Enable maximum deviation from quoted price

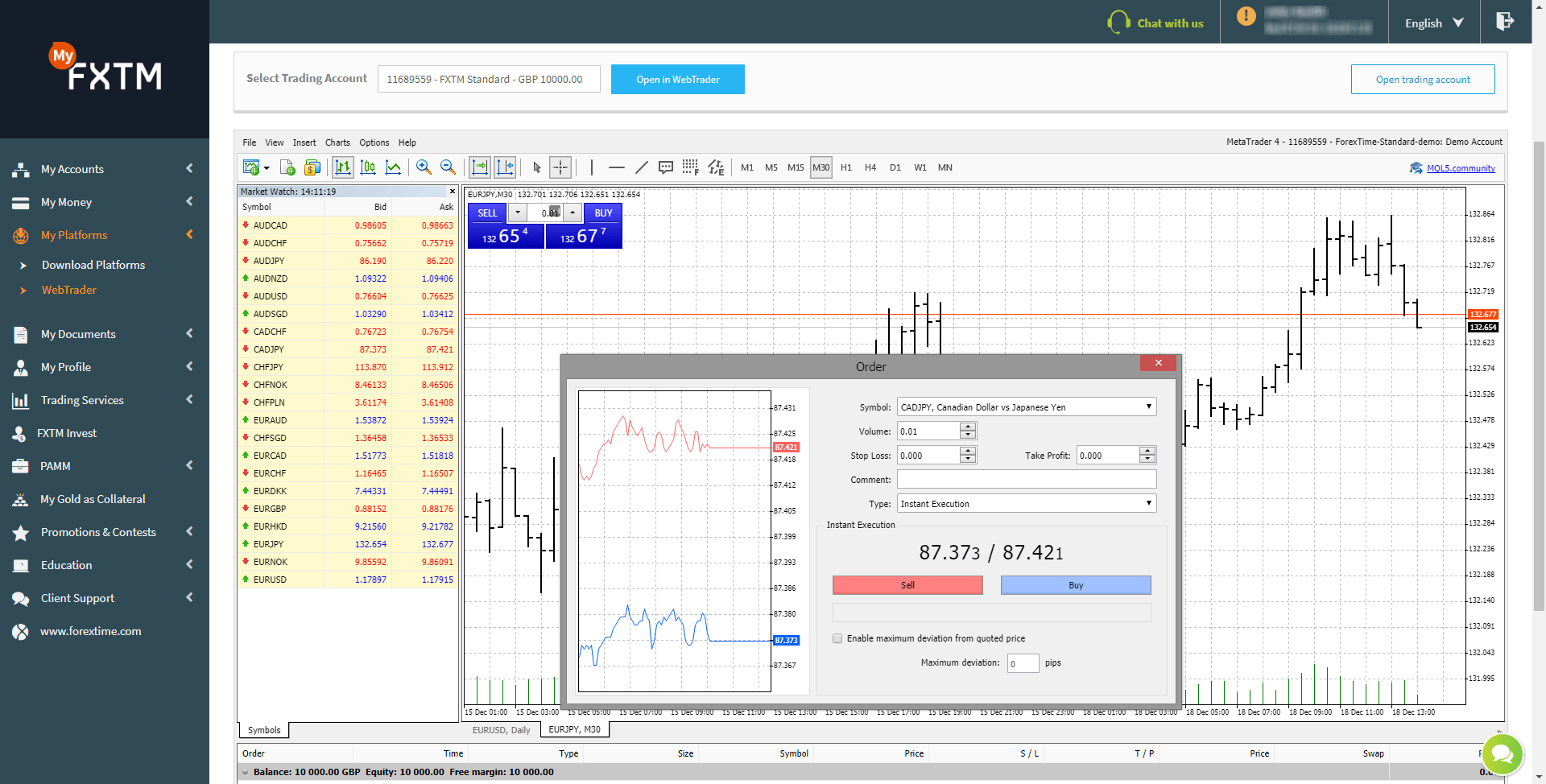click(x=837, y=638)
